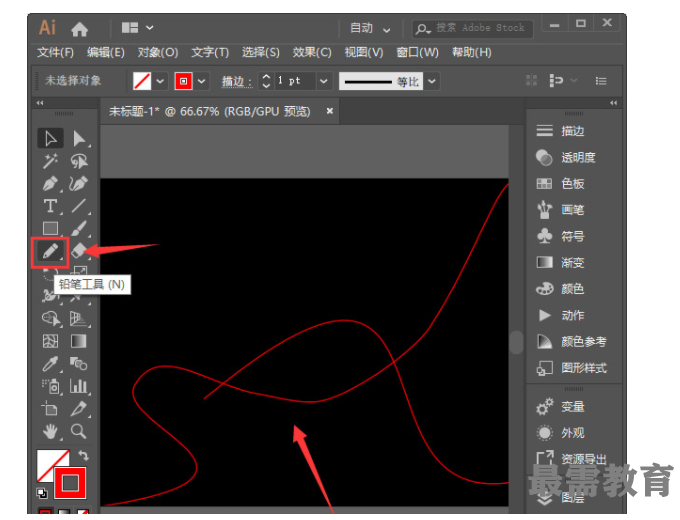Open the workspace layout switcher

click(137, 28)
